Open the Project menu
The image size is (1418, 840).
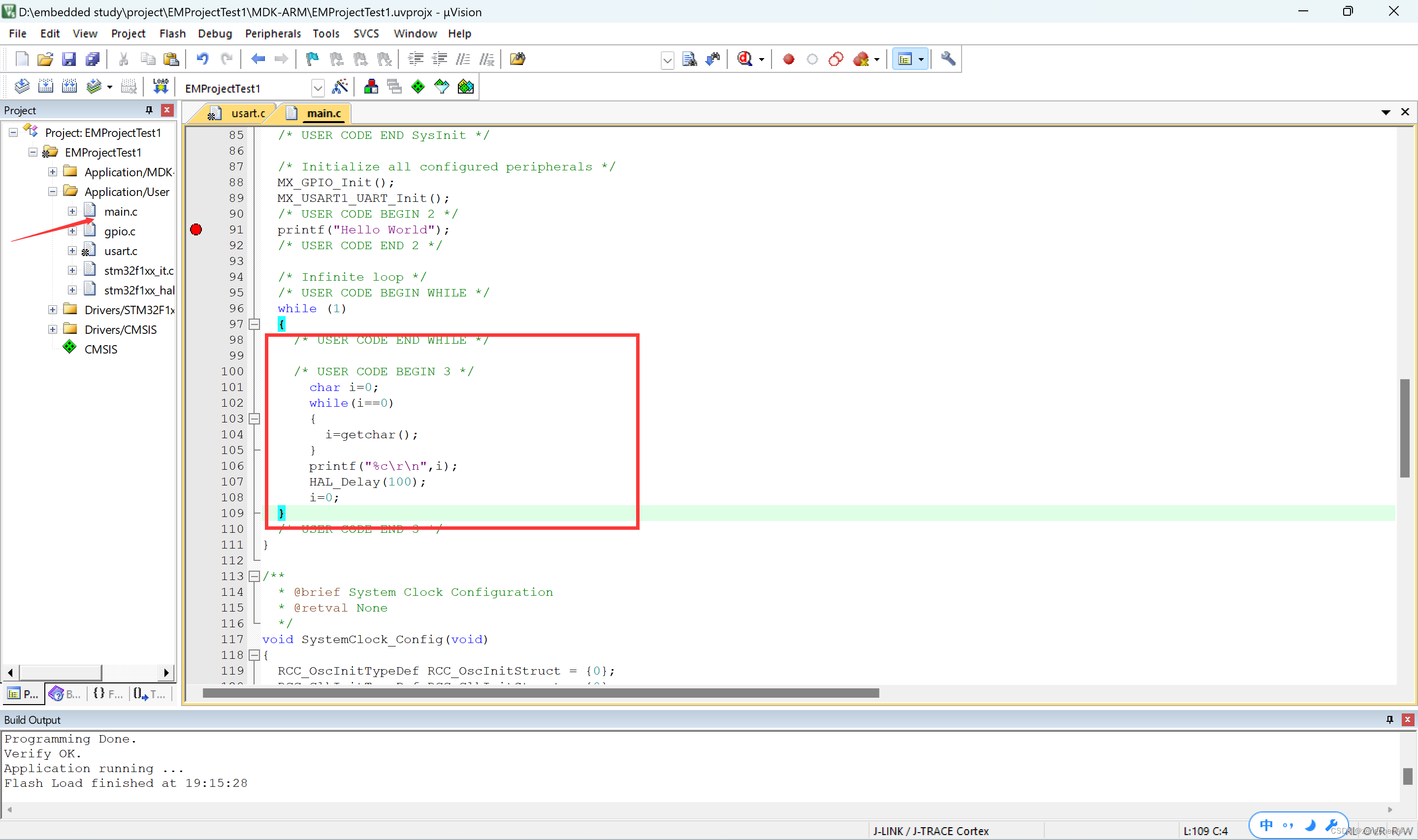pos(128,33)
